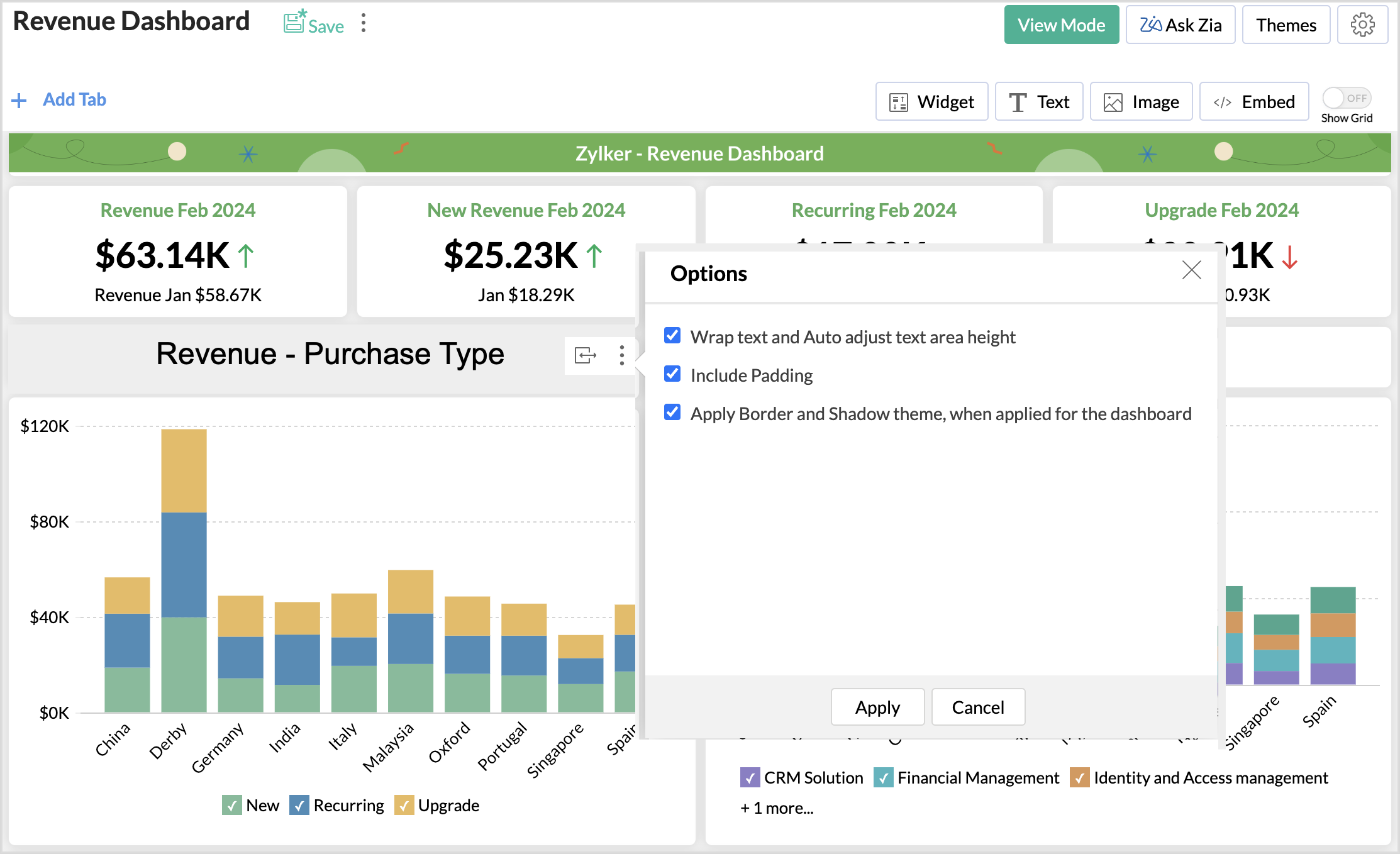Click the export icon on Revenue - Purchase Type chart
Viewport: 1400px width, 854px height.
pyautogui.click(x=586, y=355)
